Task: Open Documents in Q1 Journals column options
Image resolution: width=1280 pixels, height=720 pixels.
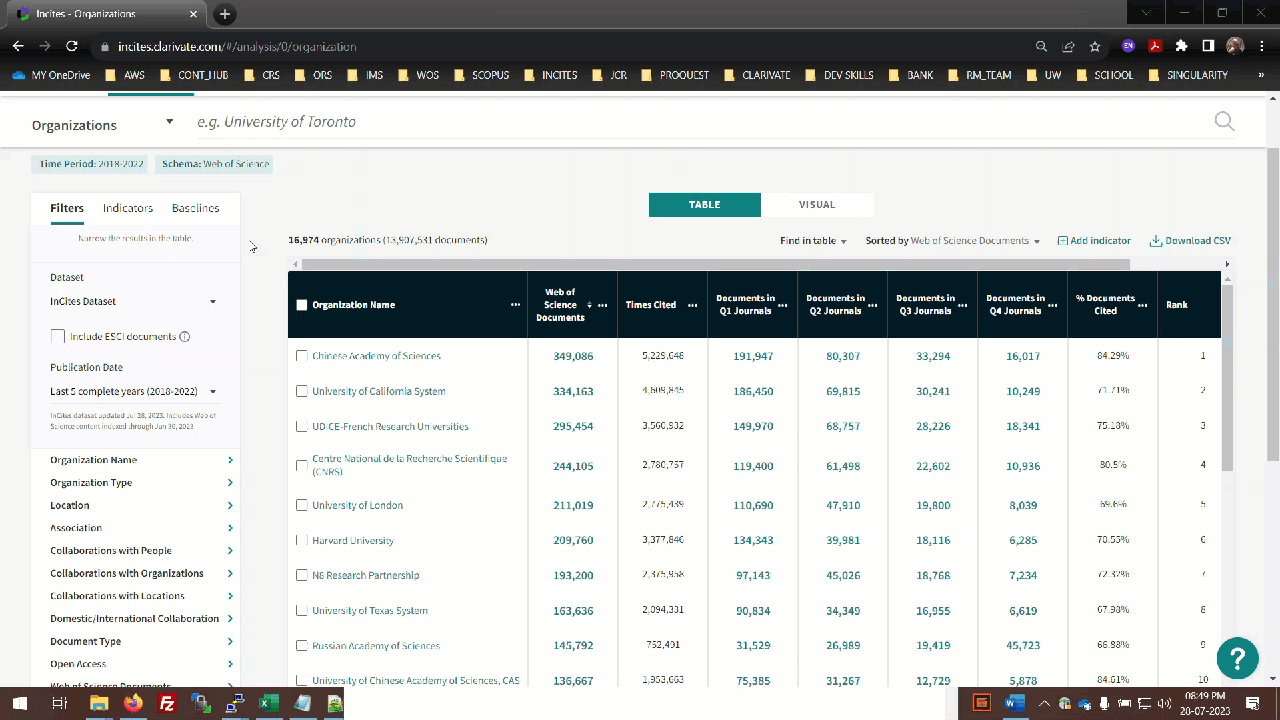Action: [x=783, y=305]
